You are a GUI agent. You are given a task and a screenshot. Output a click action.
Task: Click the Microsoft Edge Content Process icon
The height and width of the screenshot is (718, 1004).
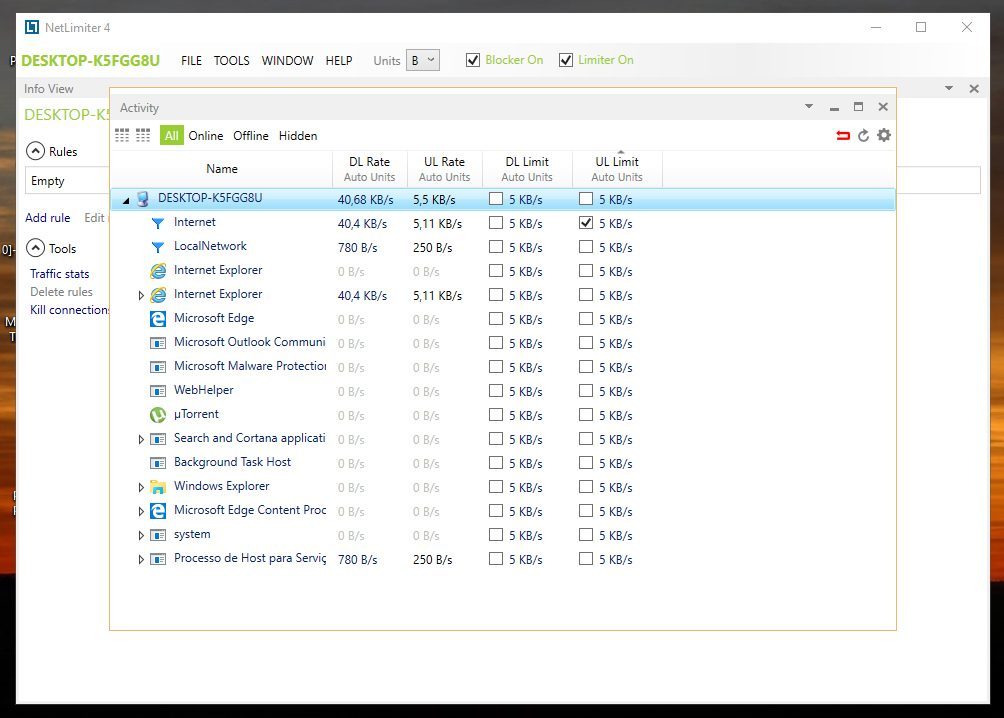tap(158, 510)
